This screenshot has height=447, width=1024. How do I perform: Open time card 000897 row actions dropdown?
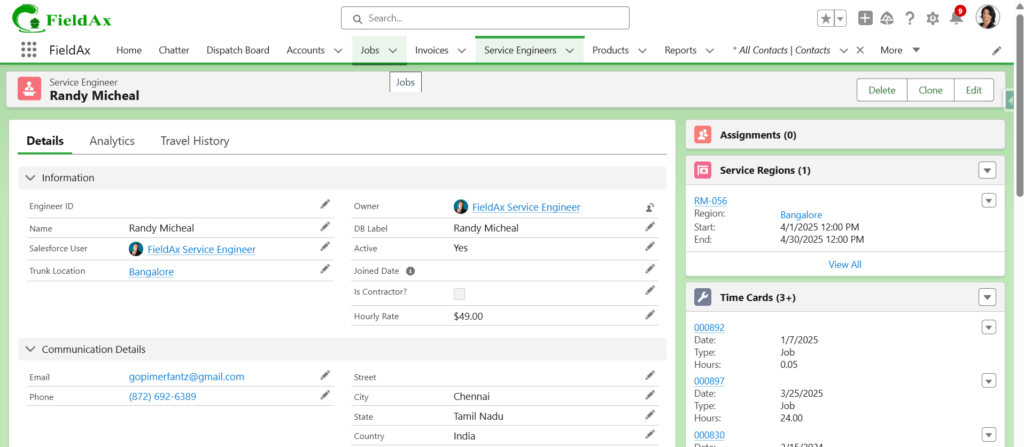989,381
